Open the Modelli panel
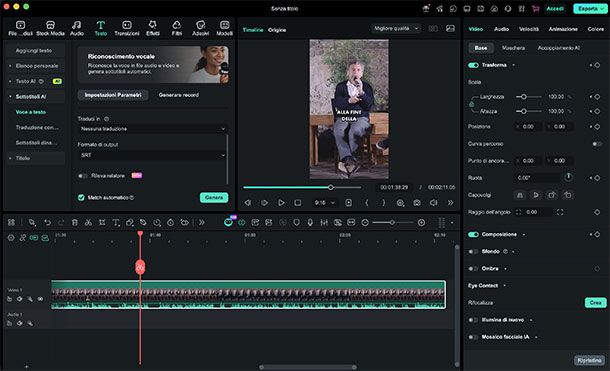 [224, 28]
